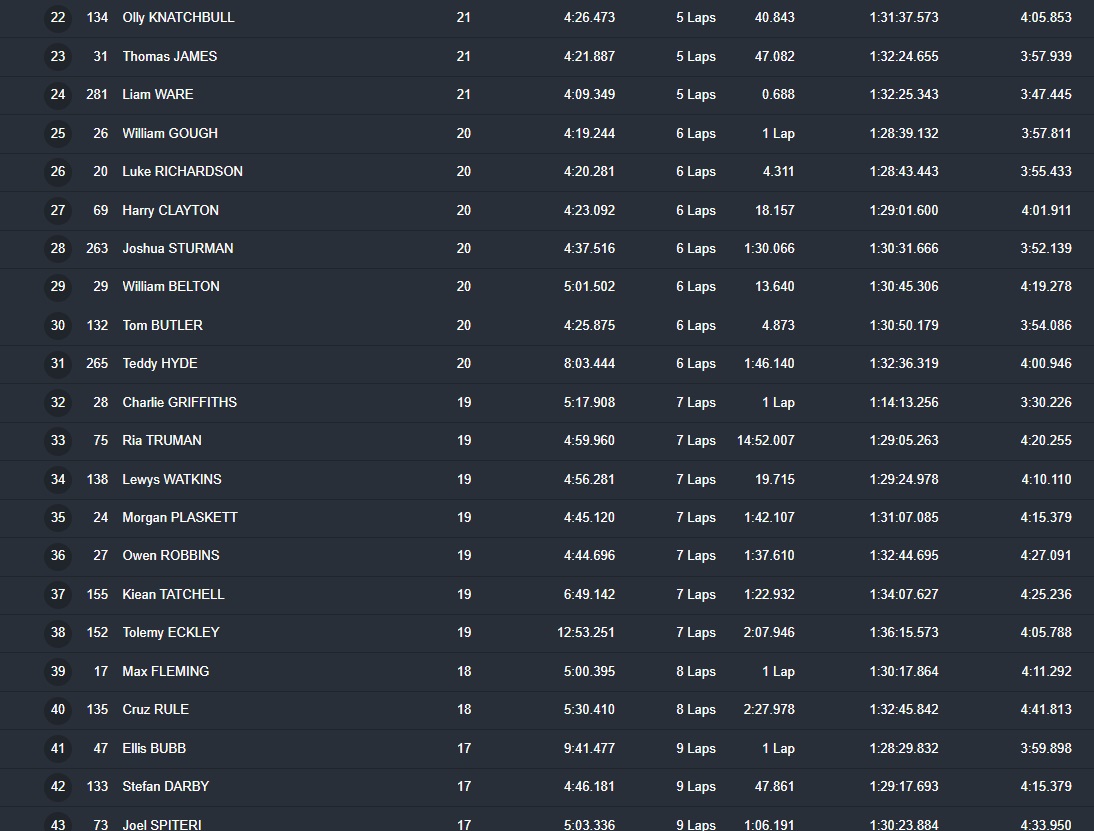Click Tolemy ECKLEY's name
Image resolution: width=1094 pixels, height=831 pixels.
171,632
